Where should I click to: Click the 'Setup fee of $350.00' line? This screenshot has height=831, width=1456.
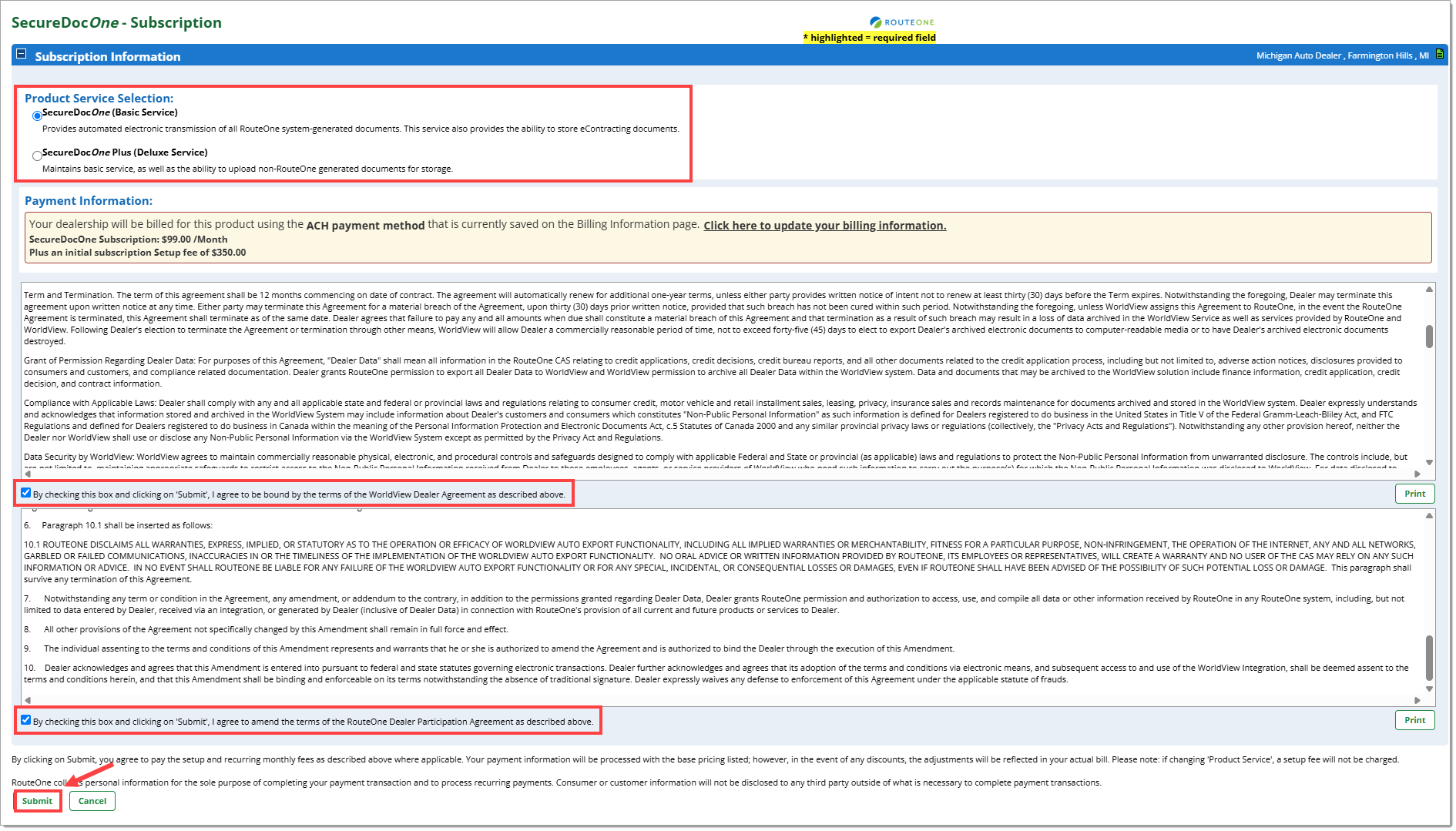tap(137, 253)
